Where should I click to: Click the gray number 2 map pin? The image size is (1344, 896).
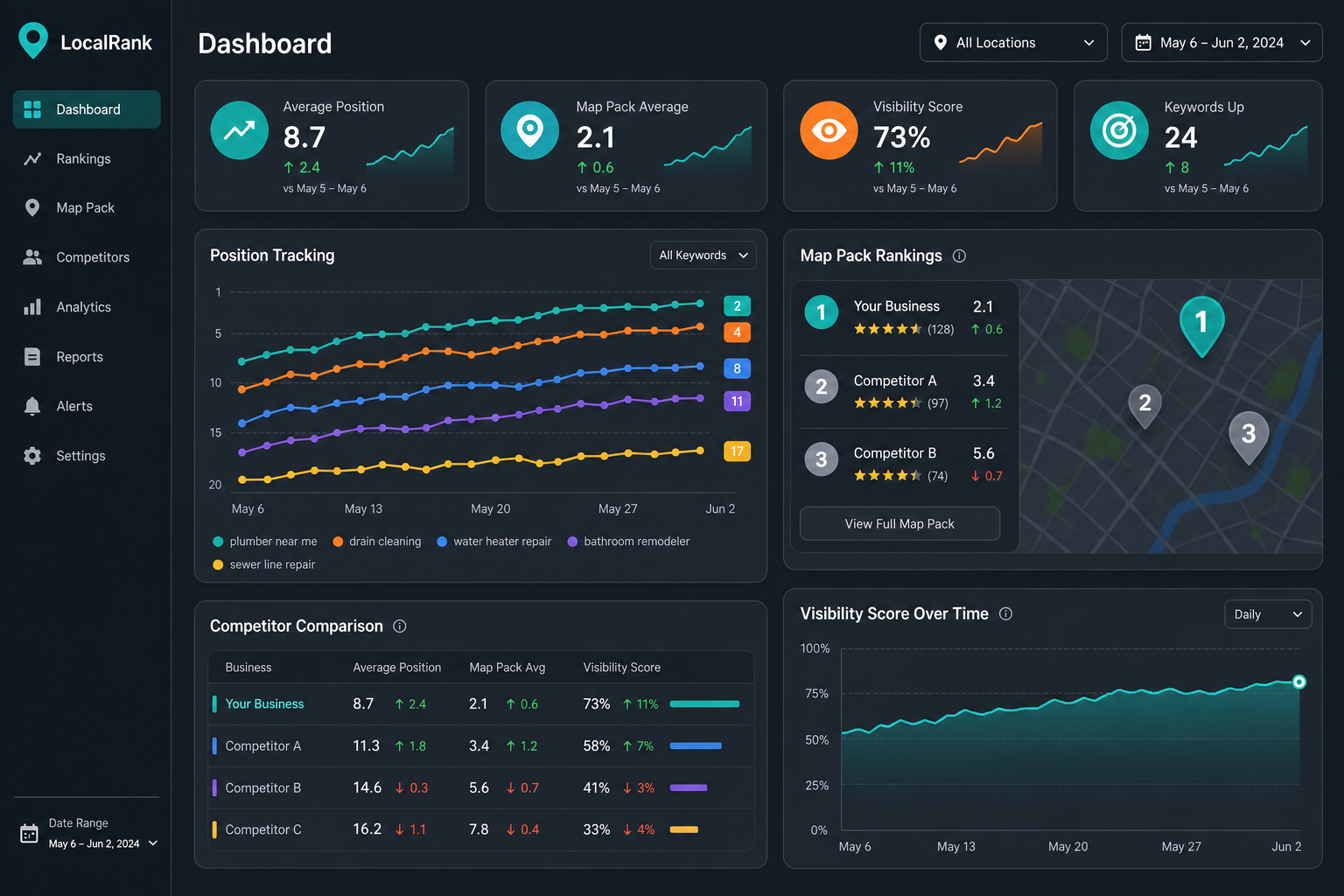point(1144,406)
